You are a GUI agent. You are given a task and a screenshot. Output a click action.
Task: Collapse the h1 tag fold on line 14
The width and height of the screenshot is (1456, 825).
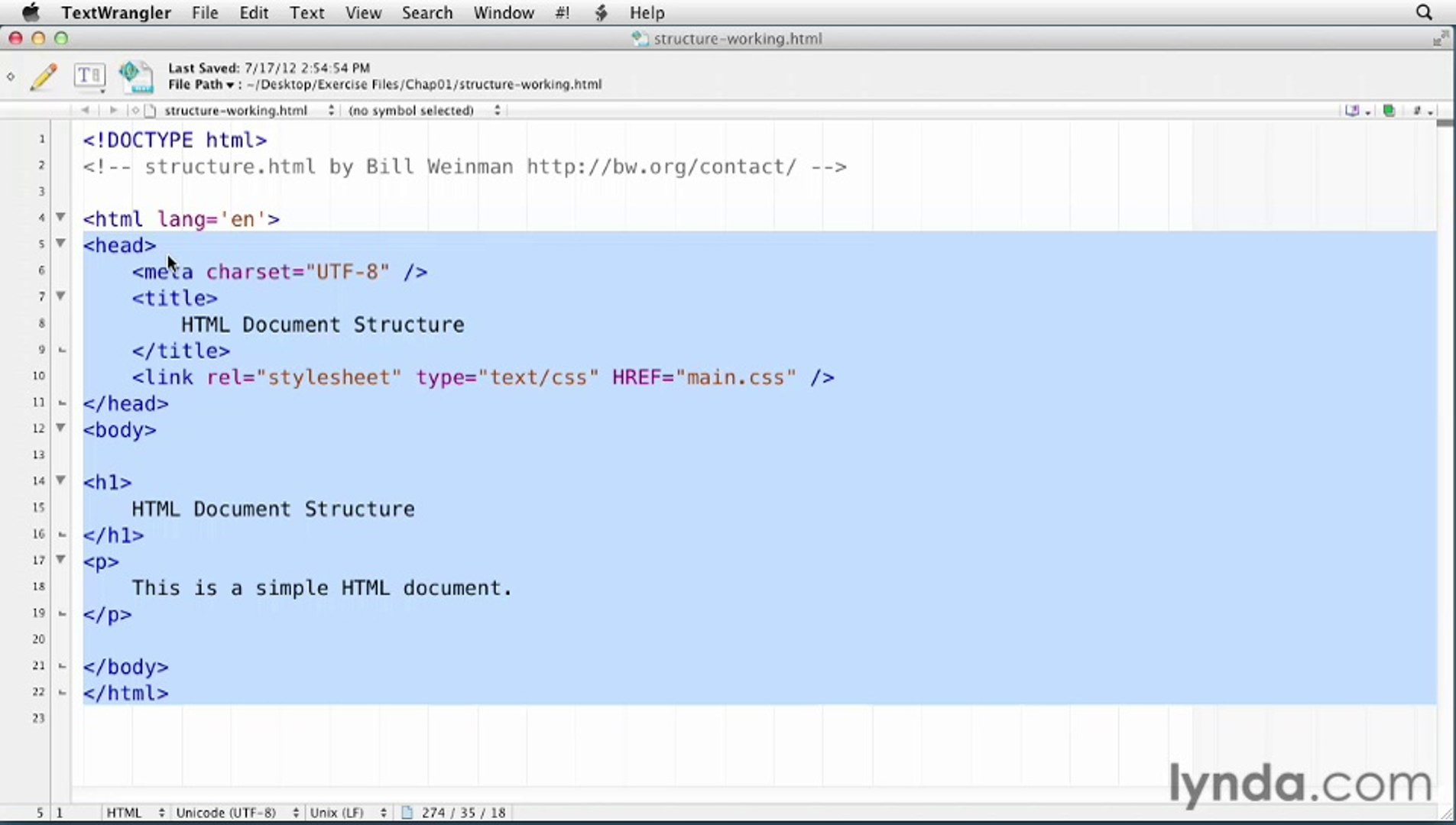(x=60, y=480)
